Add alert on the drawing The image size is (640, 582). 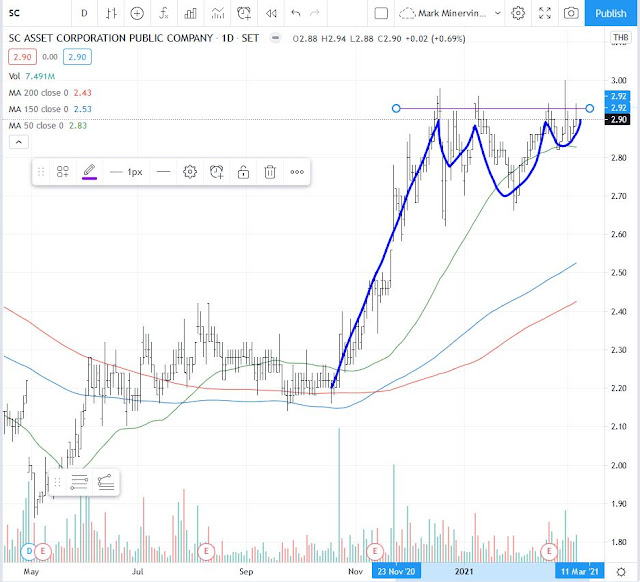pos(217,172)
